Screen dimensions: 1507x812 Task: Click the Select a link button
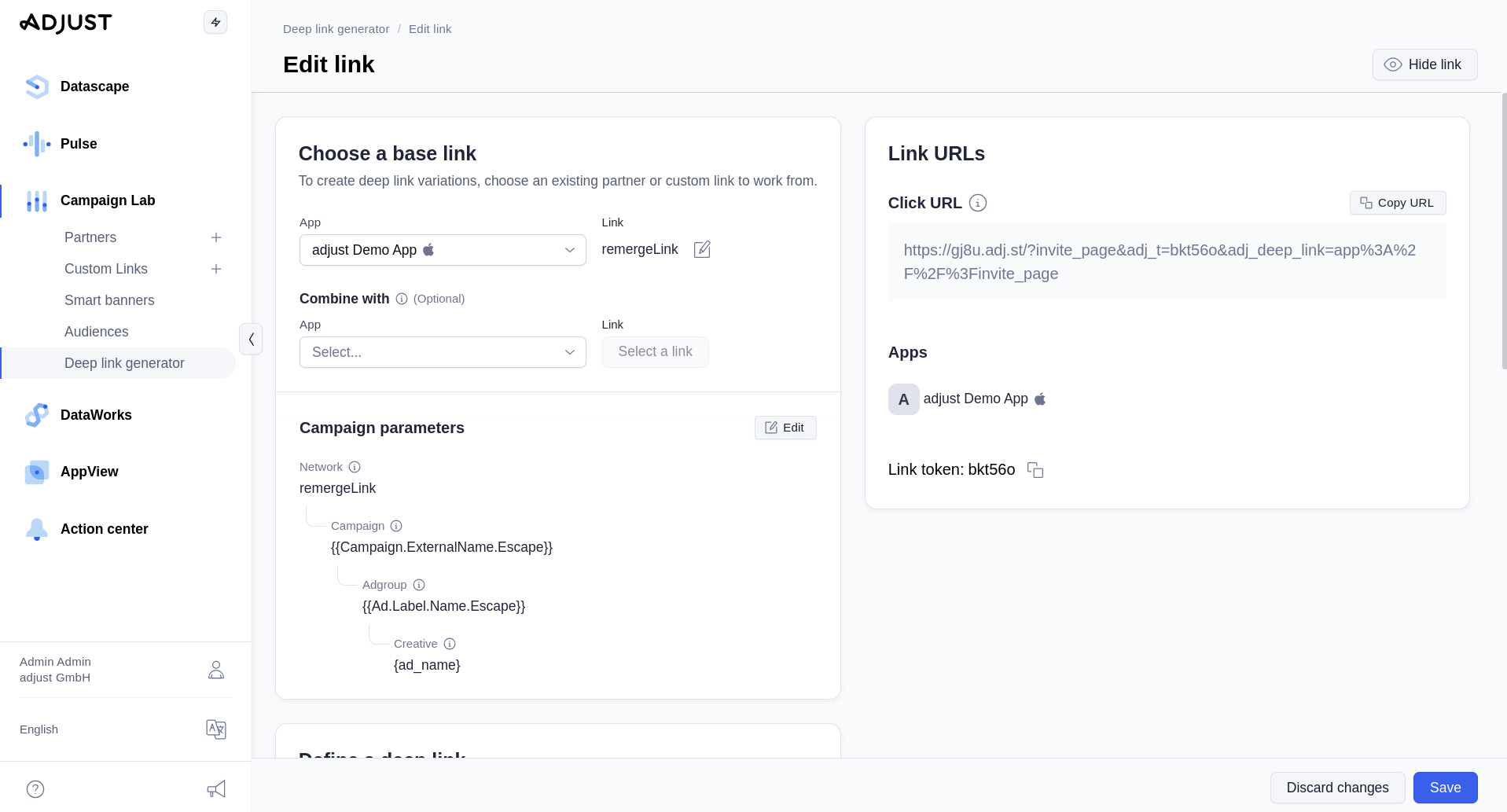(655, 352)
